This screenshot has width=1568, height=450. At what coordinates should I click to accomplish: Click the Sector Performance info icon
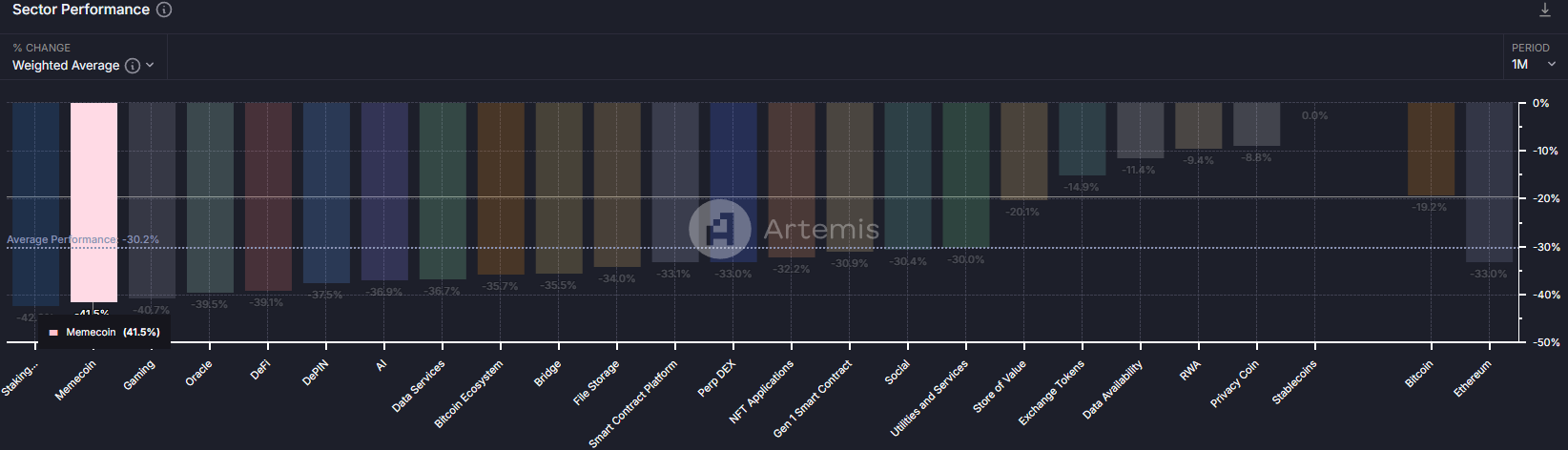[164, 10]
